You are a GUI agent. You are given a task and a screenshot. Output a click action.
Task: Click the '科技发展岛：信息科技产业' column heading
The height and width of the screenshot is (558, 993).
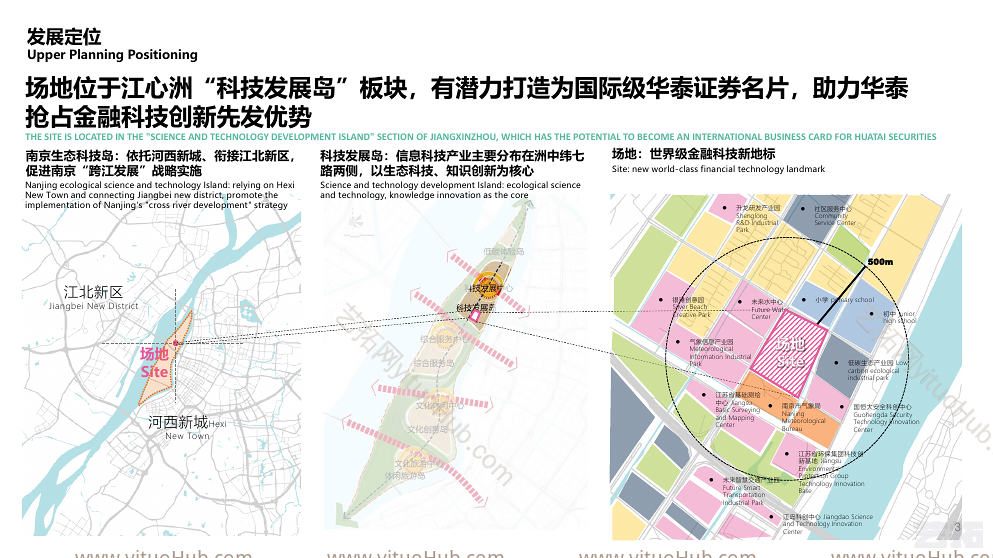(x=452, y=163)
